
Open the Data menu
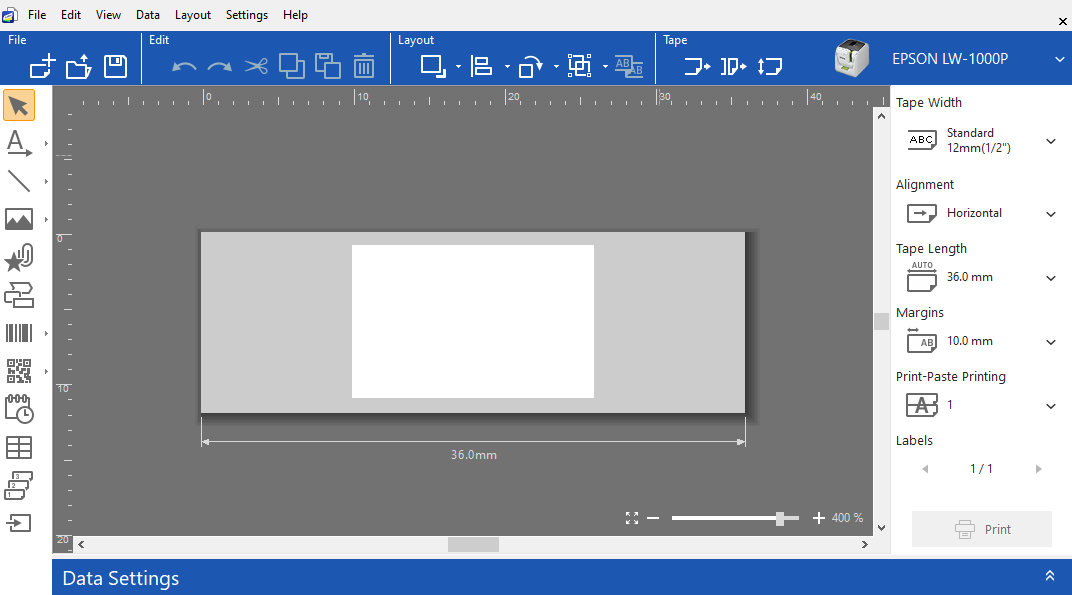pos(148,15)
